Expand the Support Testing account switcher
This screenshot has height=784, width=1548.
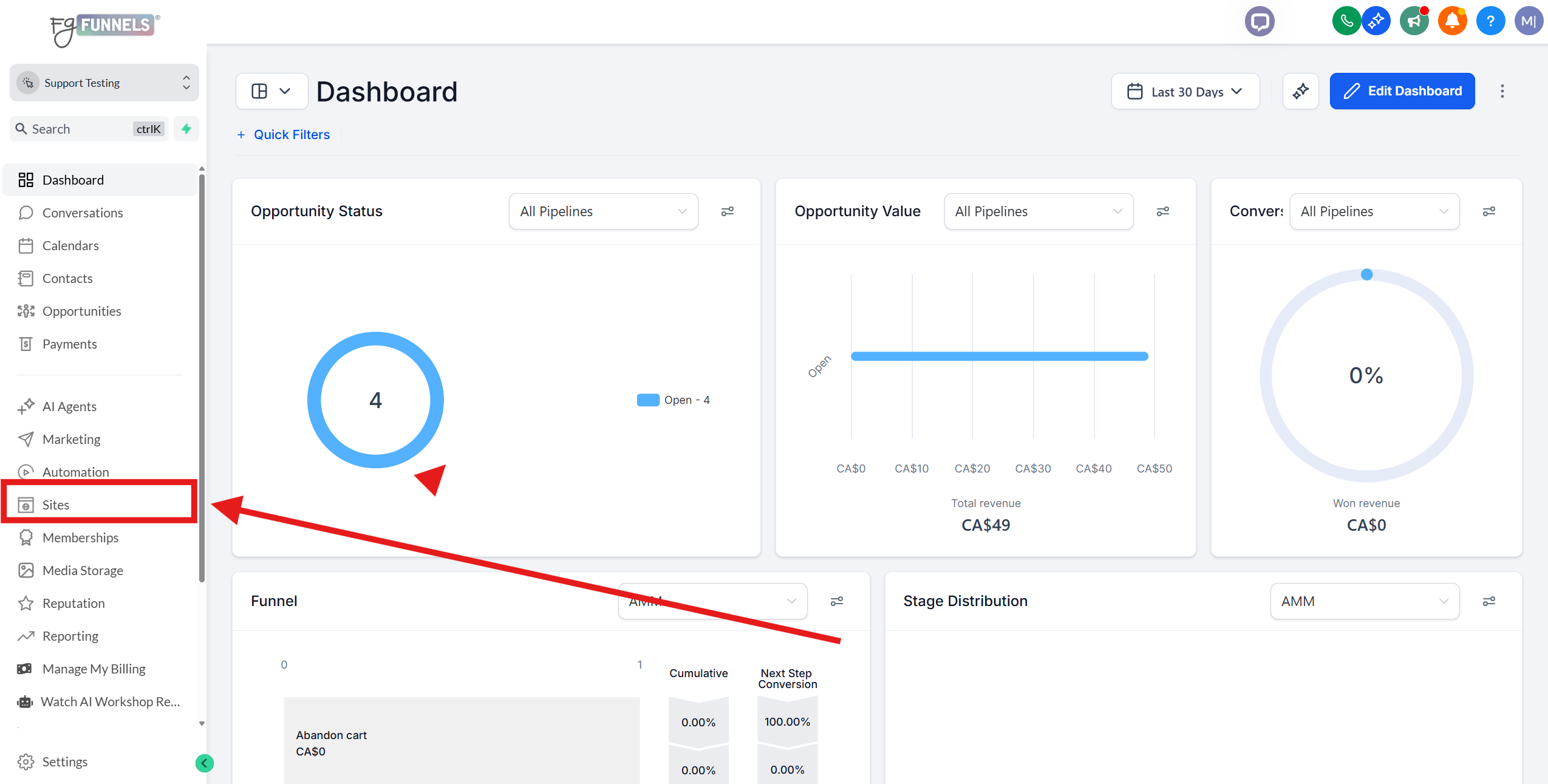click(104, 83)
